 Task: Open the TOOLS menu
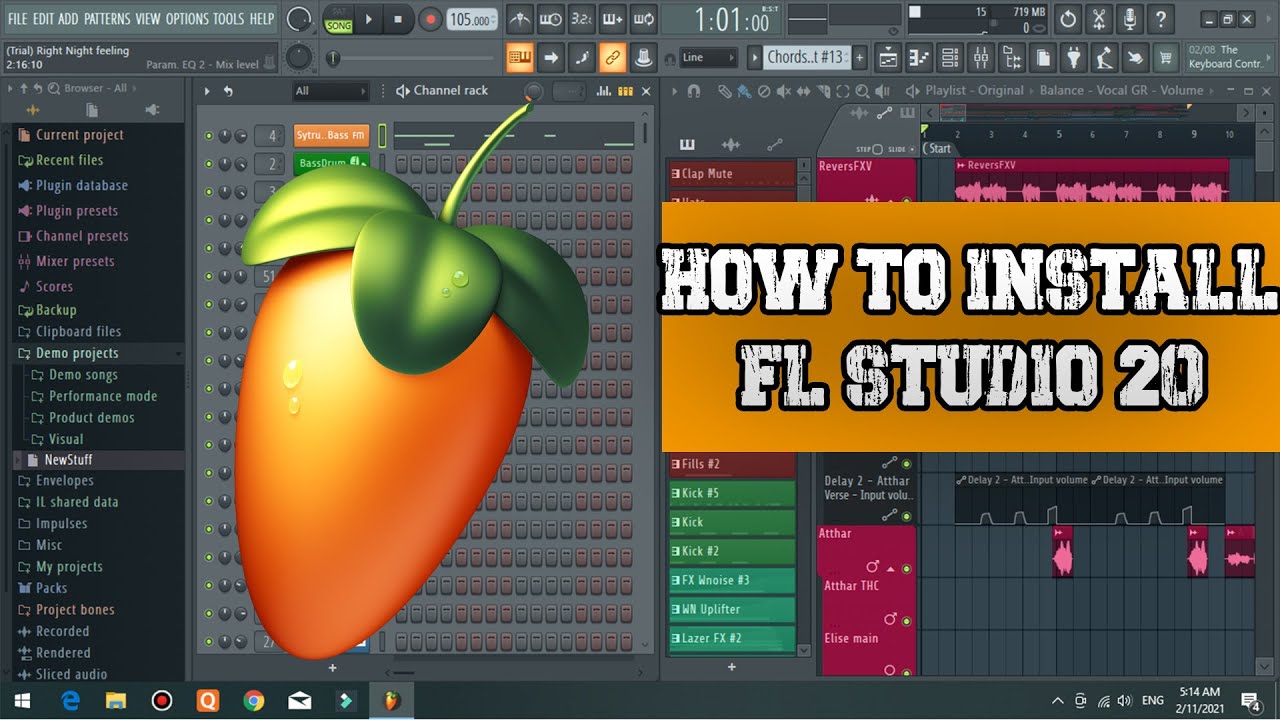click(x=228, y=19)
